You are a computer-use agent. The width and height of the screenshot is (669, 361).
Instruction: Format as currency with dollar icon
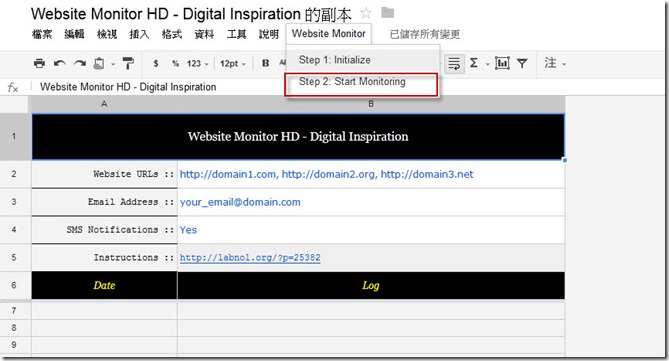pos(156,64)
